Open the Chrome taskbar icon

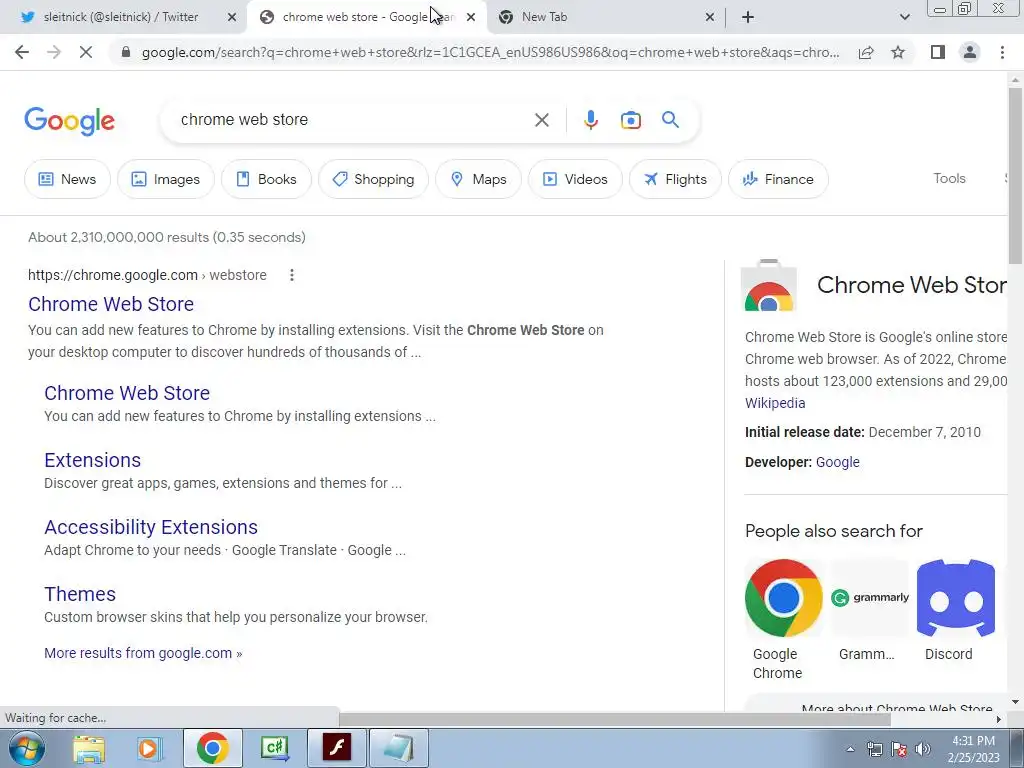pos(212,748)
